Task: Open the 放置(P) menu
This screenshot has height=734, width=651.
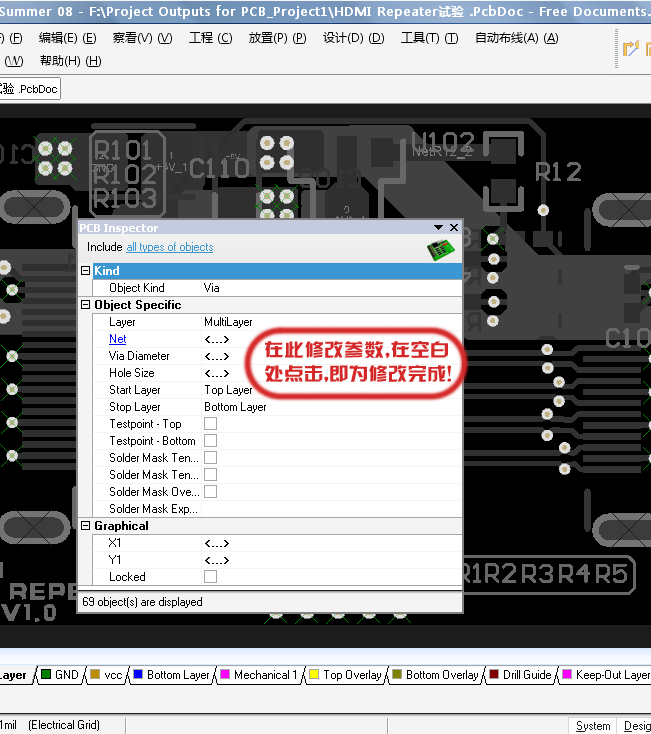Action: [278, 38]
